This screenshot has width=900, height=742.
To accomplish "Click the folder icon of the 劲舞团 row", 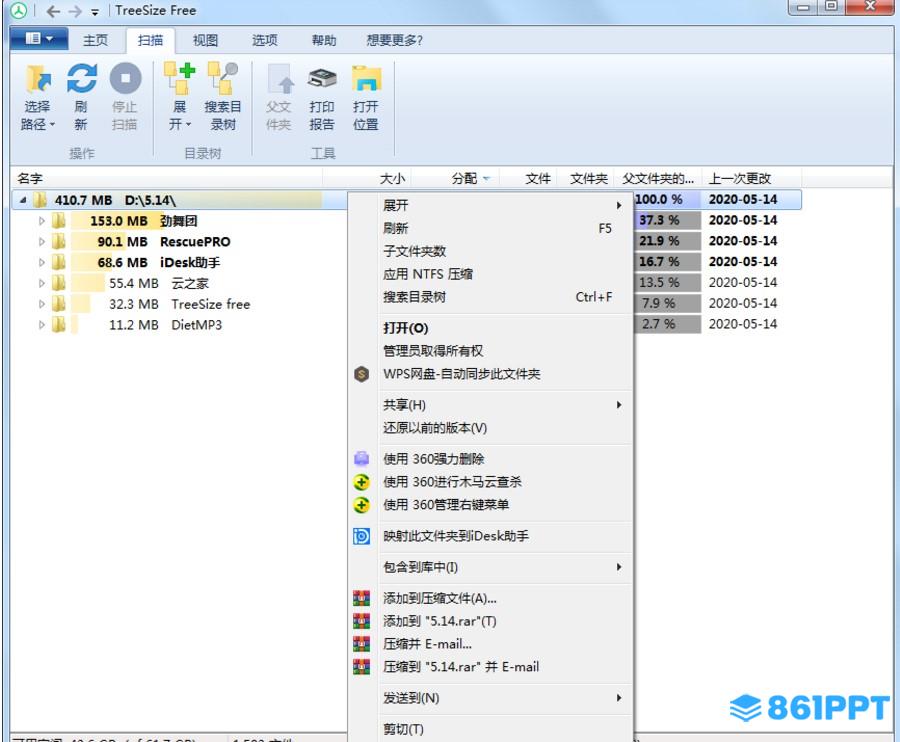I will click(x=59, y=221).
